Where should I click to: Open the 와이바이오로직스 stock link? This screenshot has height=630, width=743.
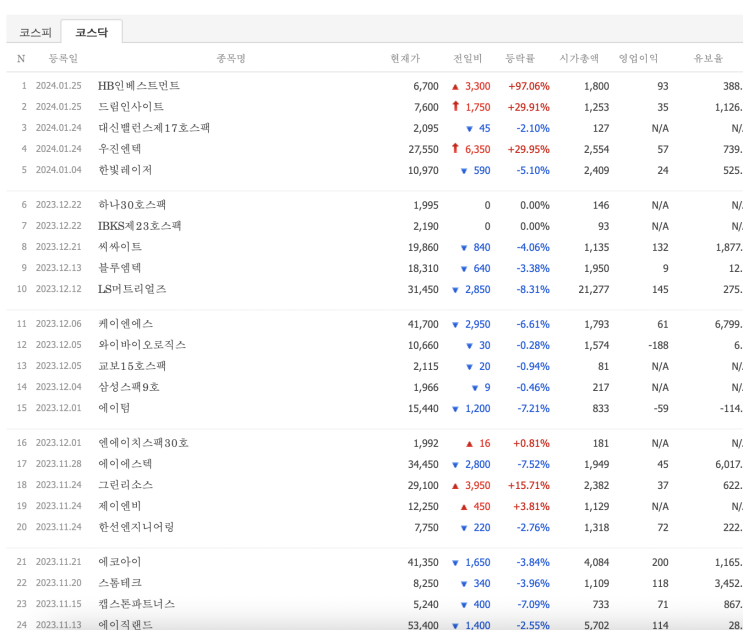coord(142,345)
